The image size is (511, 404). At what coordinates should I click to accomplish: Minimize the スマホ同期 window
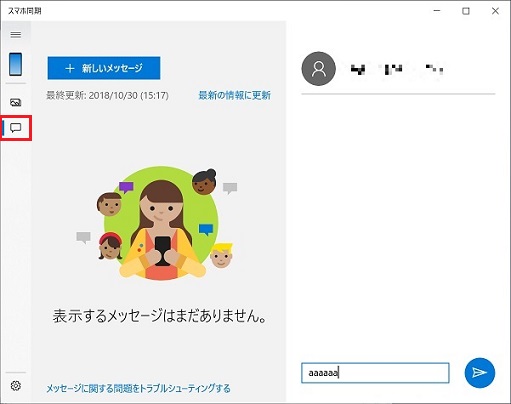pos(437,11)
